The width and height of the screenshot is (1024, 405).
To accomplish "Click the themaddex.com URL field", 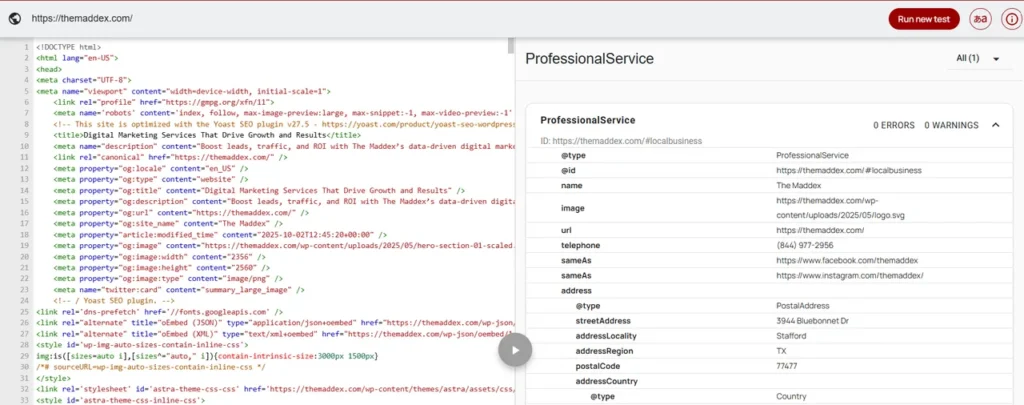I will (x=82, y=19).
